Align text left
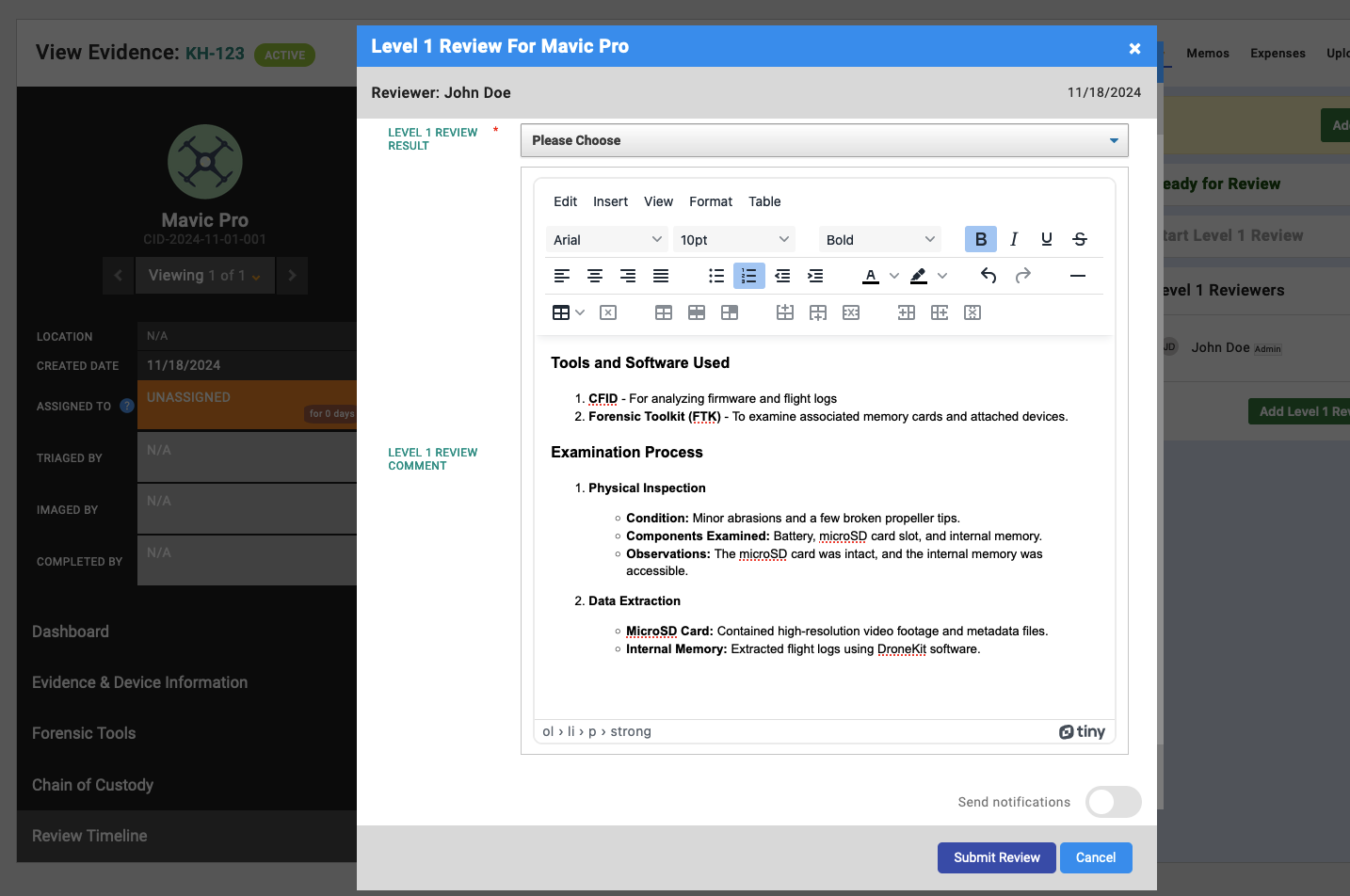The height and width of the screenshot is (896, 1350). [x=562, y=276]
